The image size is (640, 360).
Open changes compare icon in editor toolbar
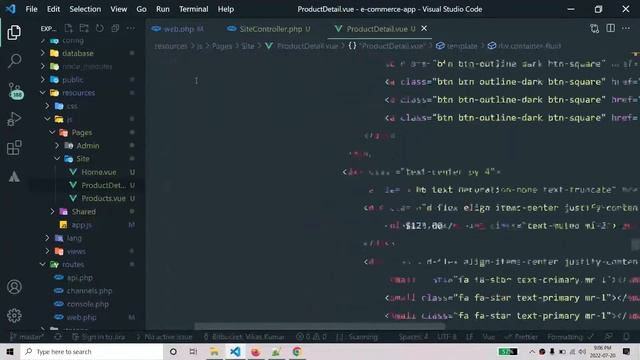click(x=595, y=28)
